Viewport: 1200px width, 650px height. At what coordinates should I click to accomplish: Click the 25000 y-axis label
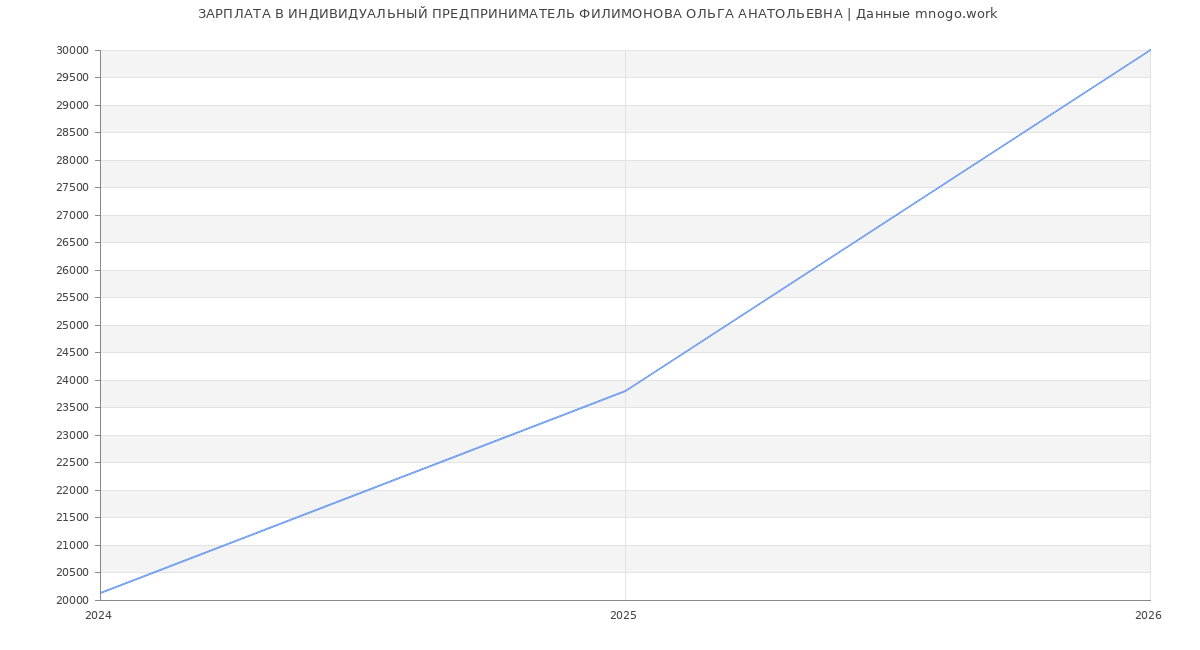pyautogui.click(x=72, y=325)
